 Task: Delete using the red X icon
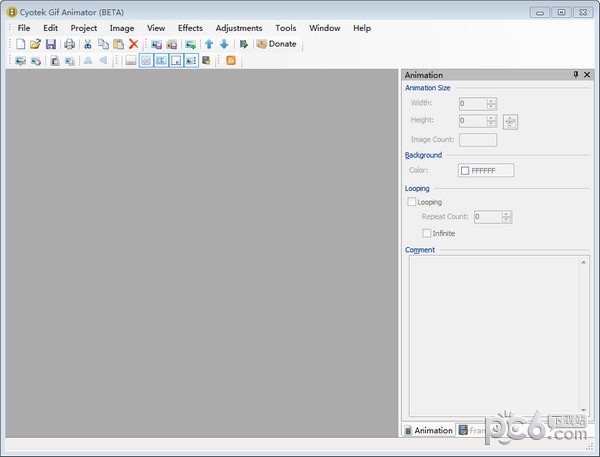point(134,44)
